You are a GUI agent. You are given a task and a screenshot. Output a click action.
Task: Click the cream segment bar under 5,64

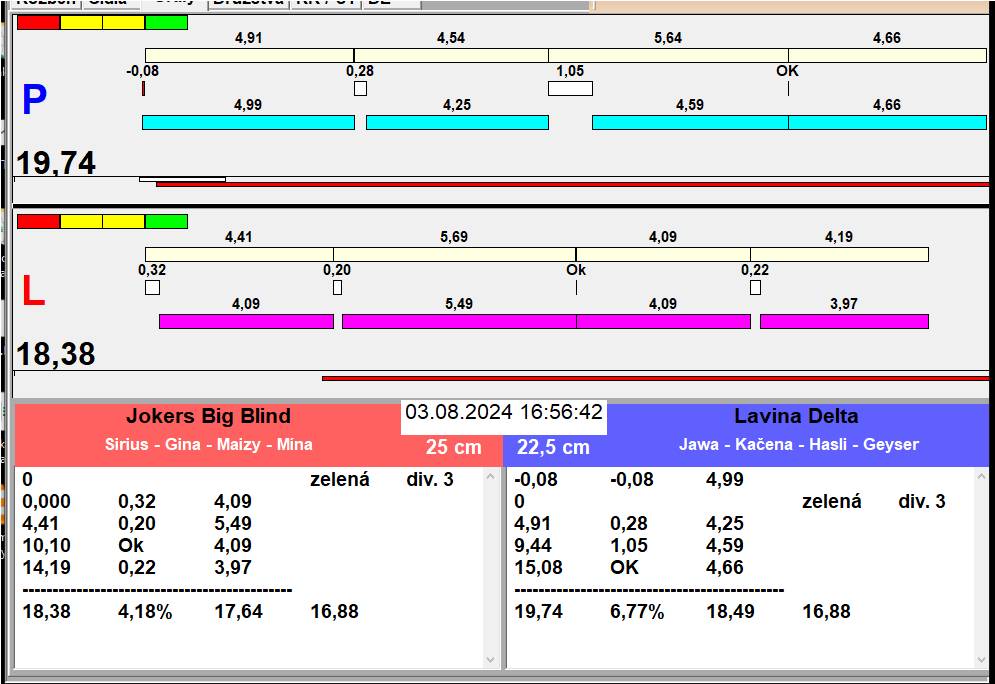(x=667, y=55)
